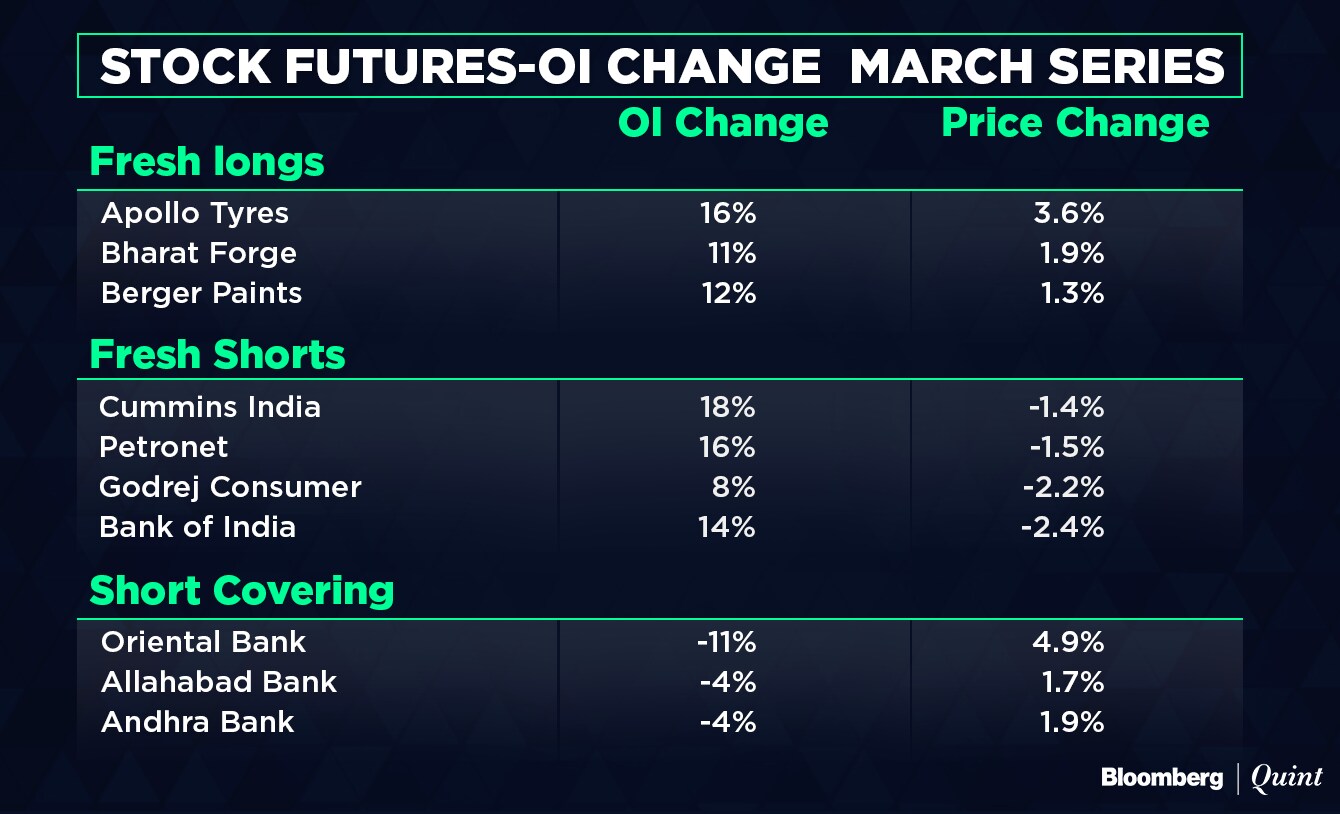Click Cummins India's 18% OI change value
1340x814 pixels.
[x=728, y=407]
